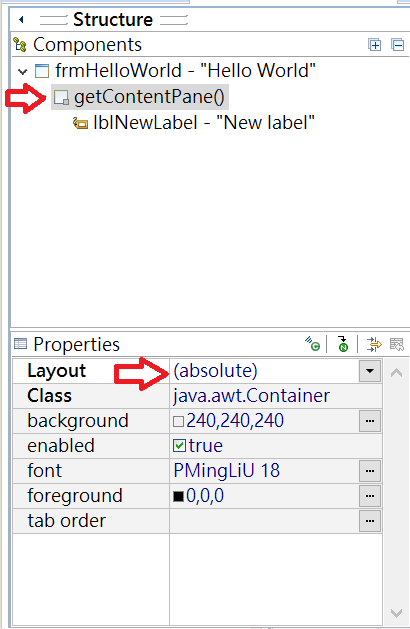
Task: Select the font property name
Action: 45,471
